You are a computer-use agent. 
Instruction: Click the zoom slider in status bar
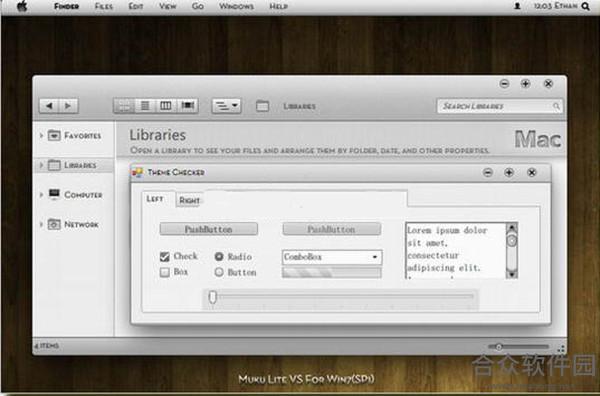tap(518, 347)
